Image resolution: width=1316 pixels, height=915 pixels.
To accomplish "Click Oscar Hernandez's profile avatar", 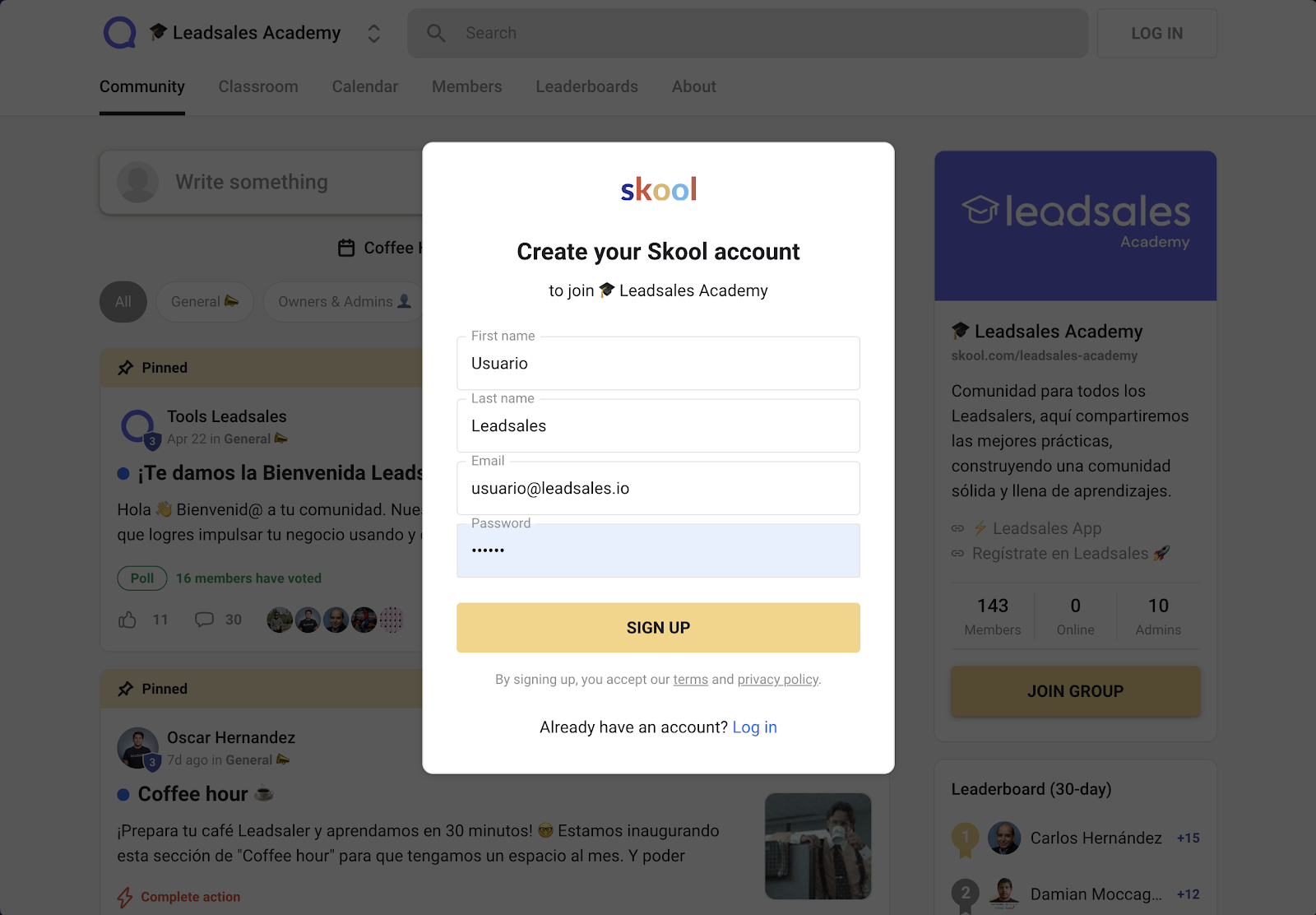I will pyautogui.click(x=137, y=747).
